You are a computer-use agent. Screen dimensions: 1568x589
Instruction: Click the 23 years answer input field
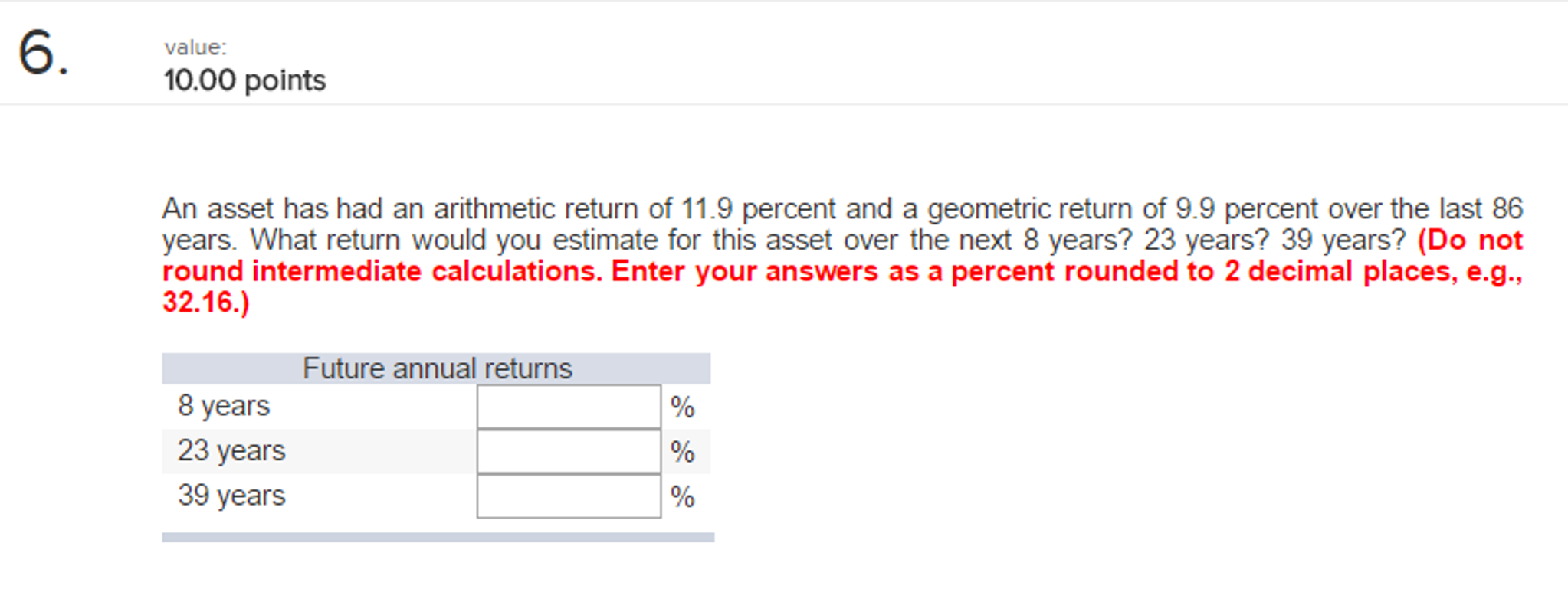point(569,451)
